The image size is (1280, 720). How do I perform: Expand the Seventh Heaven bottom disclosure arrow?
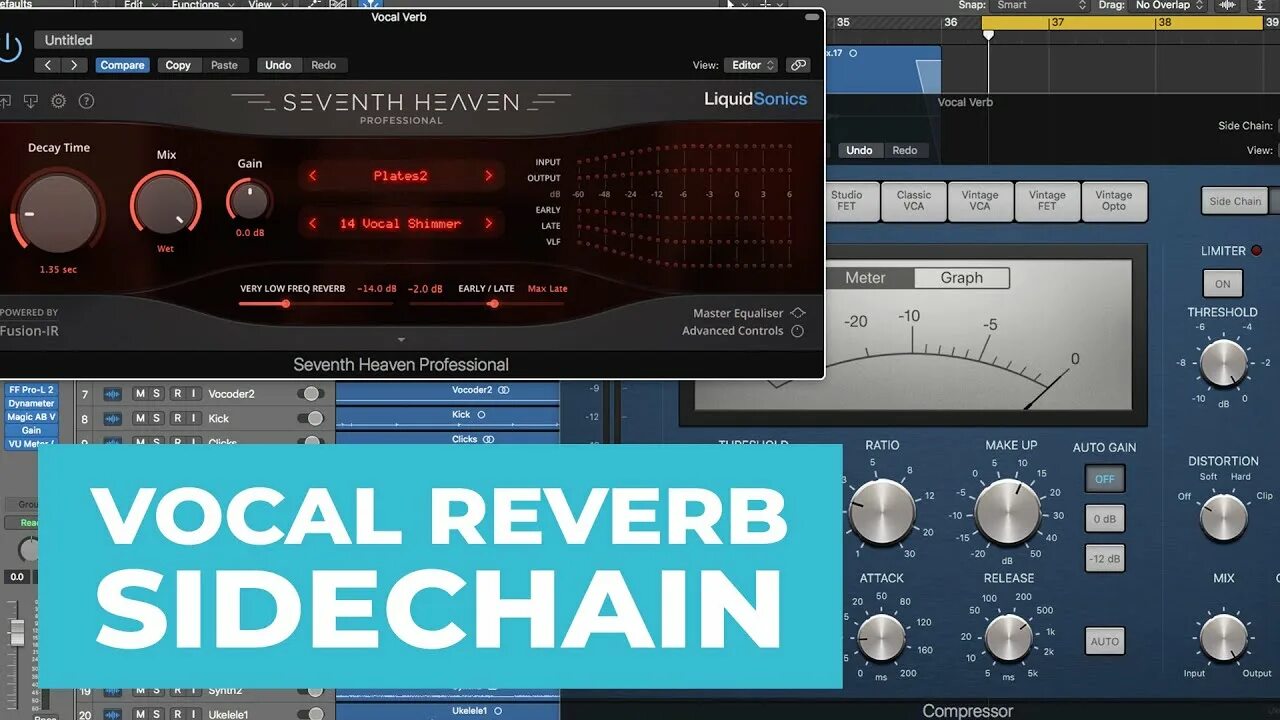pos(402,340)
